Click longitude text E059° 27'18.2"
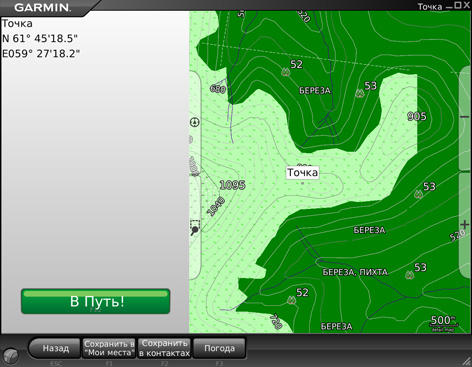The height and width of the screenshot is (367, 472). tap(41, 53)
